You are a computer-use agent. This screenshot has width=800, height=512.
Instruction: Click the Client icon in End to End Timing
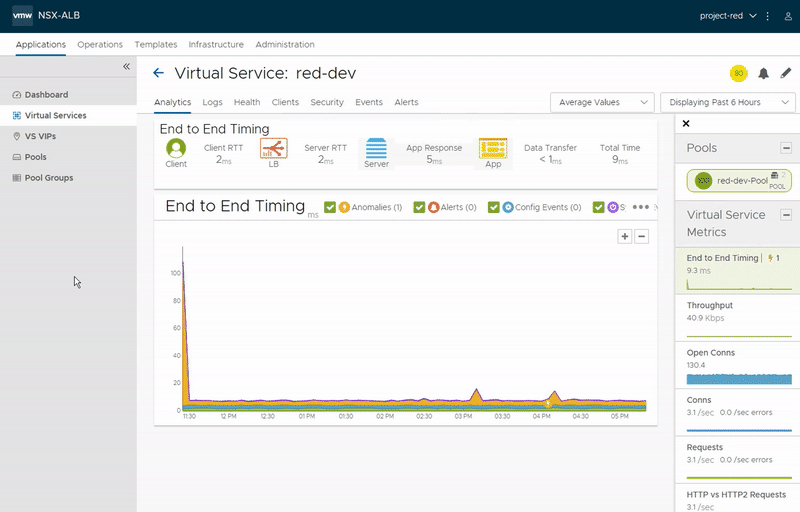point(176,148)
